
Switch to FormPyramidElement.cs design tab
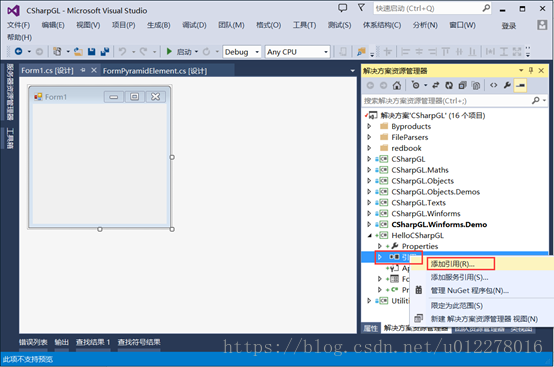coord(155,71)
